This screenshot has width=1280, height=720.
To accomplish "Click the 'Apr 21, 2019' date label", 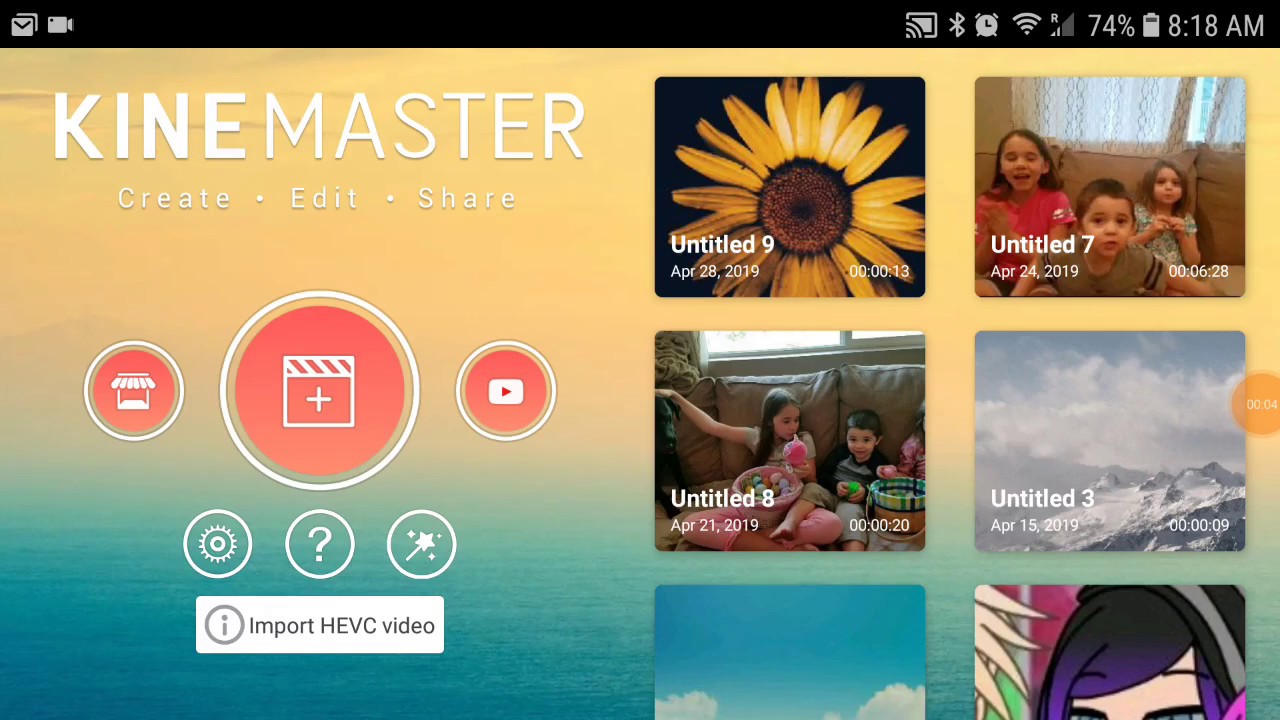I will tap(715, 525).
